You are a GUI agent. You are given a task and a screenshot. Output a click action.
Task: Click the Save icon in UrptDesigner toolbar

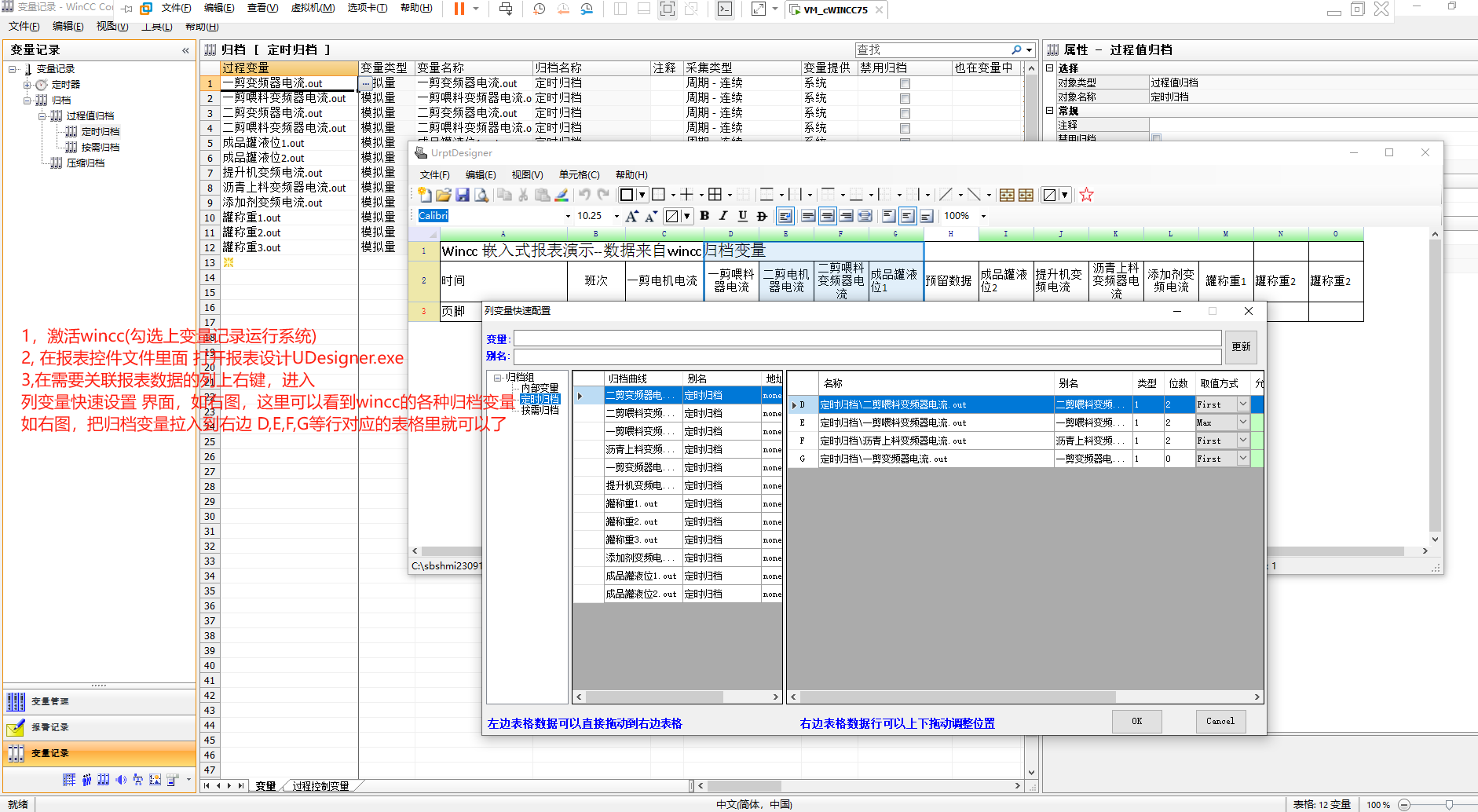point(463,195)
